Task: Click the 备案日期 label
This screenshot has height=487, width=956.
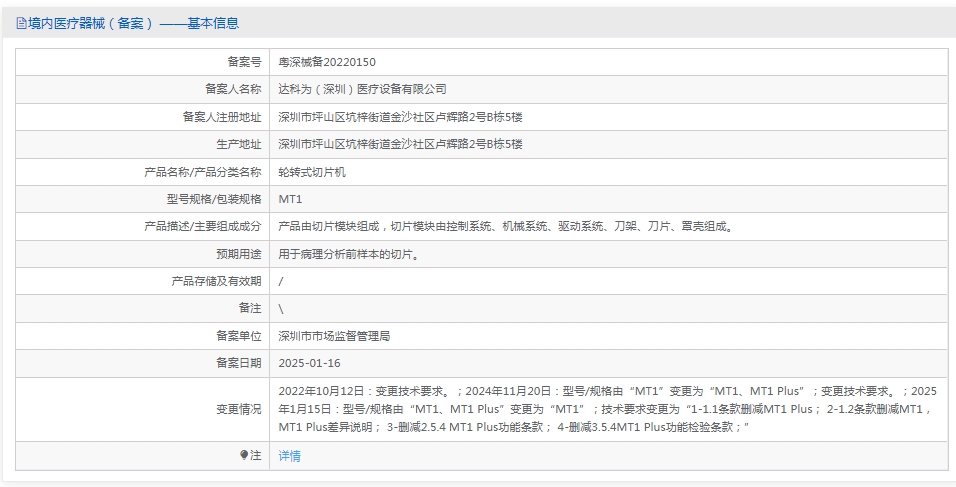Action: 238,363
